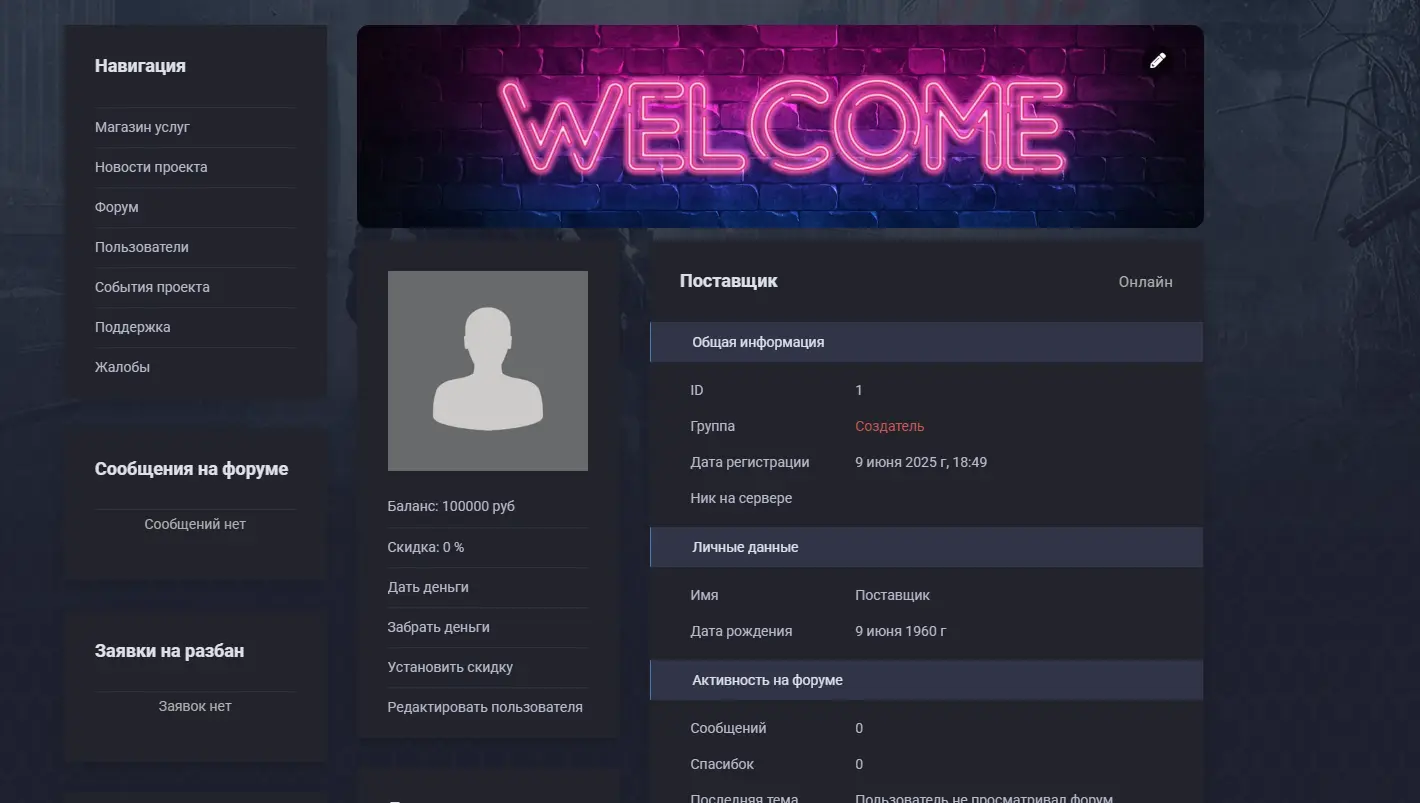Open Пользователи navigation item
The width and height of the screenshot is (1420, 803).
[142, 247]
